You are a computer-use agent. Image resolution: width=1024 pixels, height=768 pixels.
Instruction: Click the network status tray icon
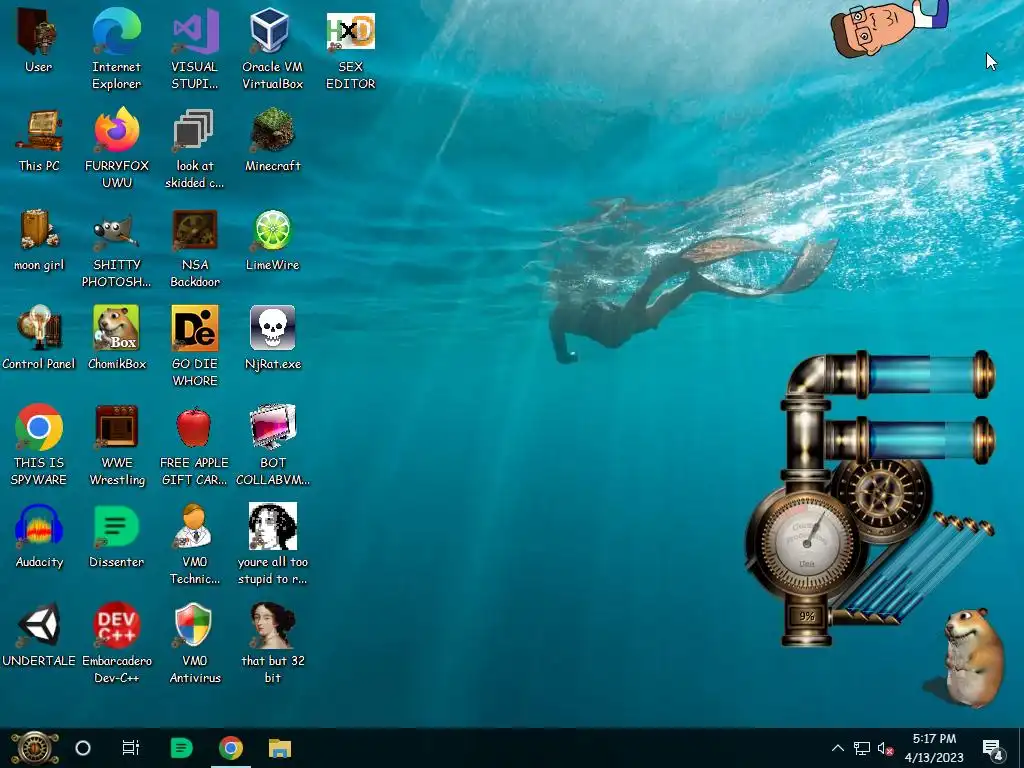tap(862, 748)
